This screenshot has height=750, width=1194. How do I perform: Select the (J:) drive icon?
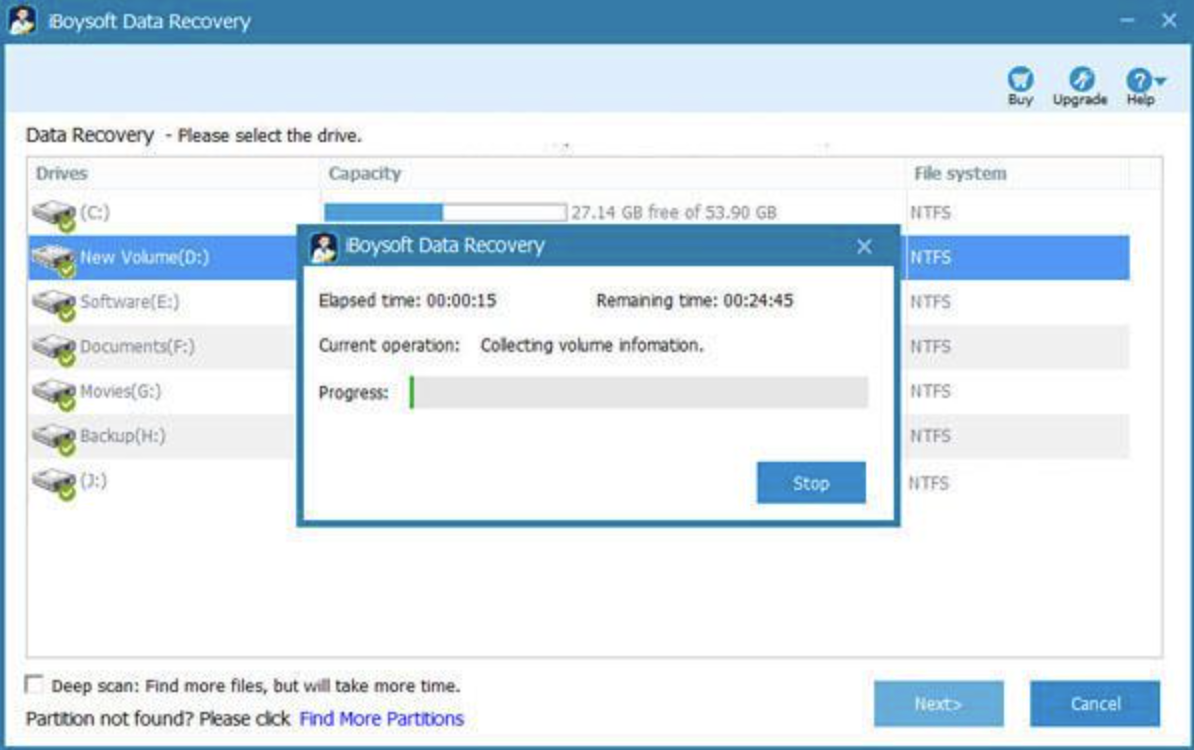54,484
